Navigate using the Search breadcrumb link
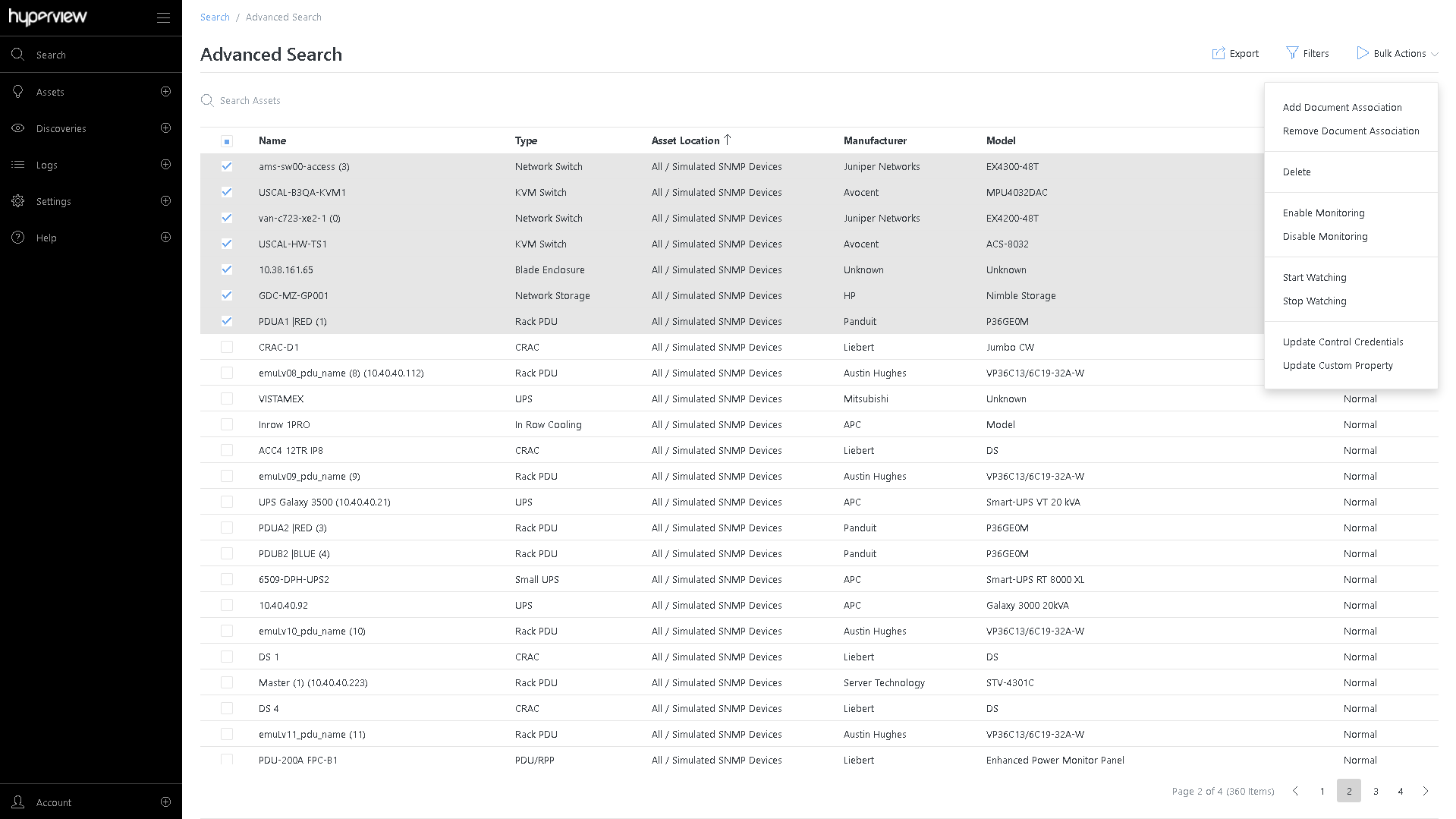Screen dimensions: 1456x819 [215, 17]
